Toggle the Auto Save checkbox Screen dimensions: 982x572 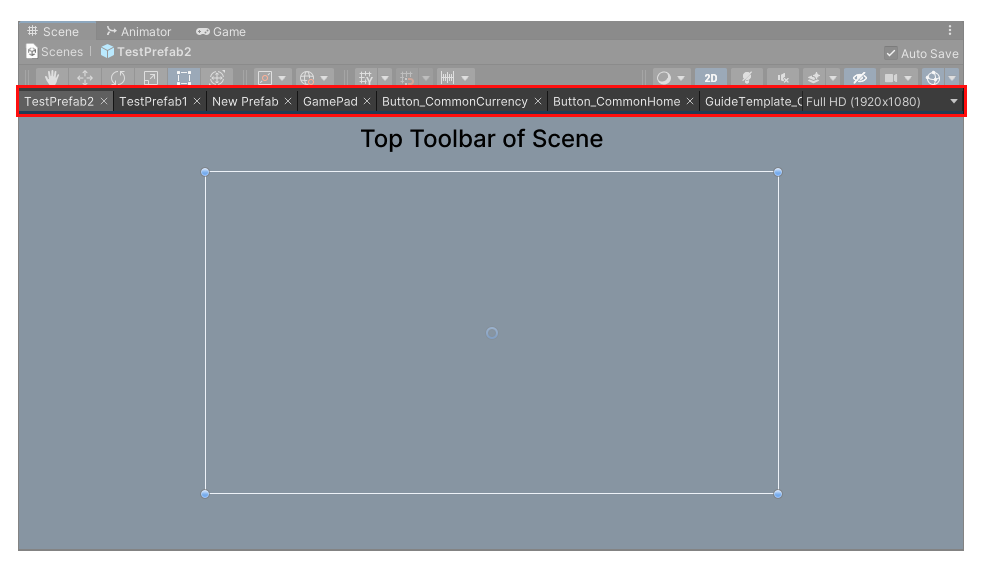pyautogui.click(x=890, y=53)
